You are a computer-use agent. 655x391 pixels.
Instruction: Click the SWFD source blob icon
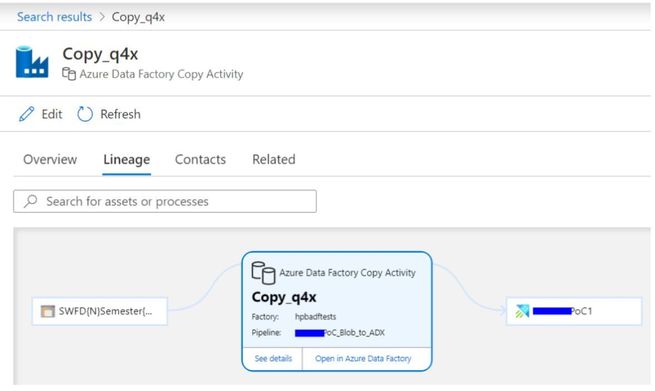pos(48,311)
